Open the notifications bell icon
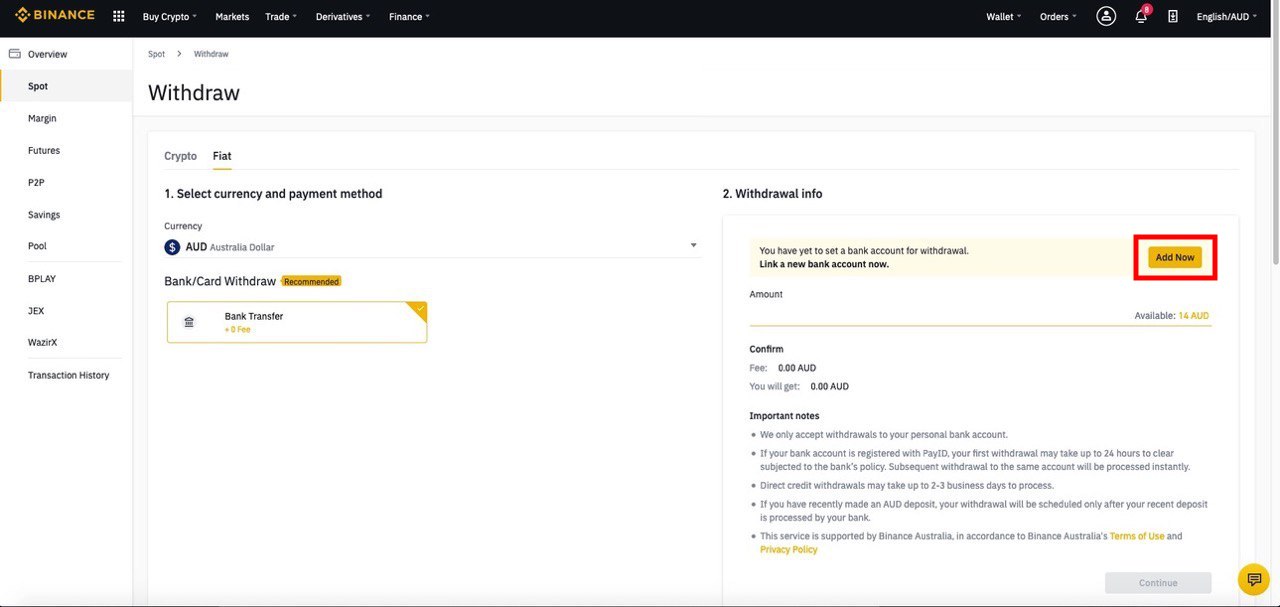The image size is (1280, 607). (1141, 16)
